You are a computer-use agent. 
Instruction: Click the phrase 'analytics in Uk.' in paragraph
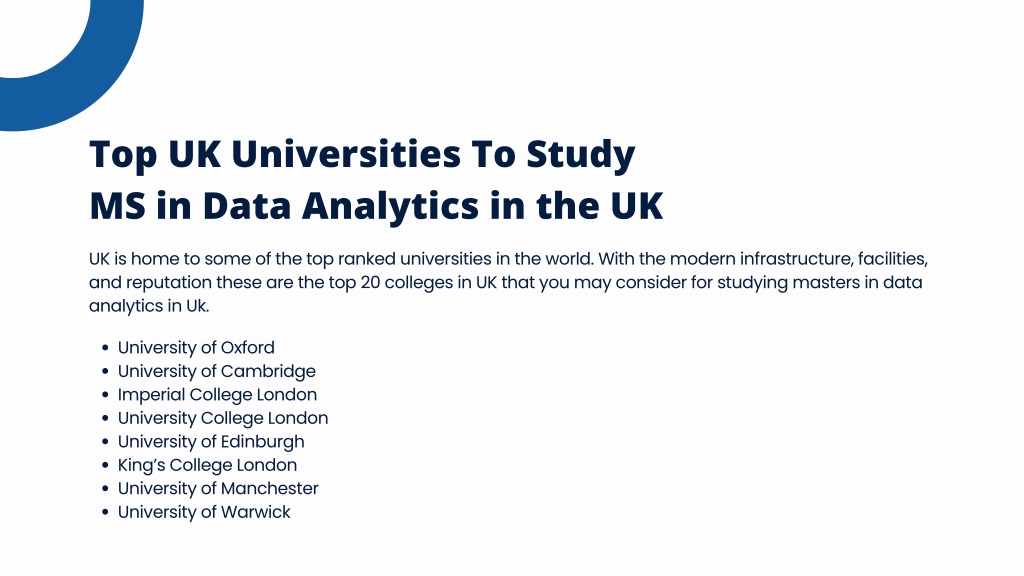pyautogui.click(x=149, y=306)
